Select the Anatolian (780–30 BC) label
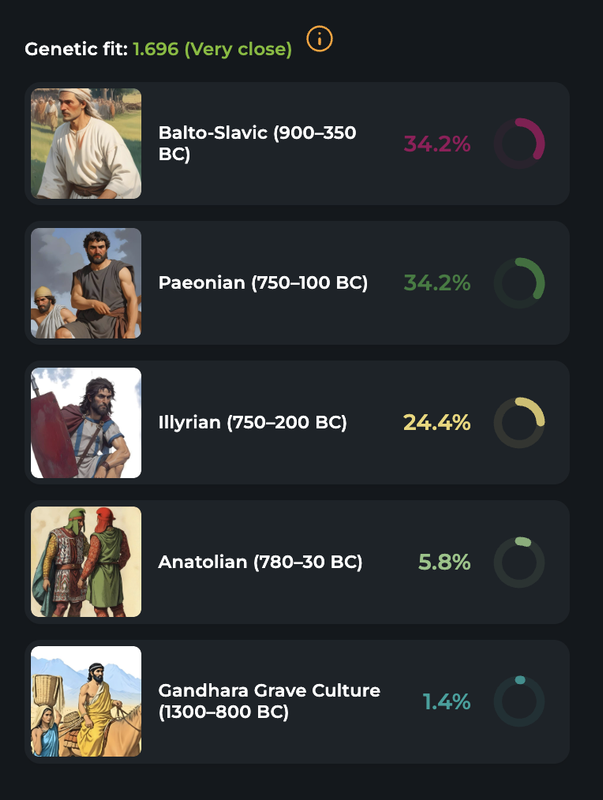This screenshot has width=603, height=800. click(260, 562)
